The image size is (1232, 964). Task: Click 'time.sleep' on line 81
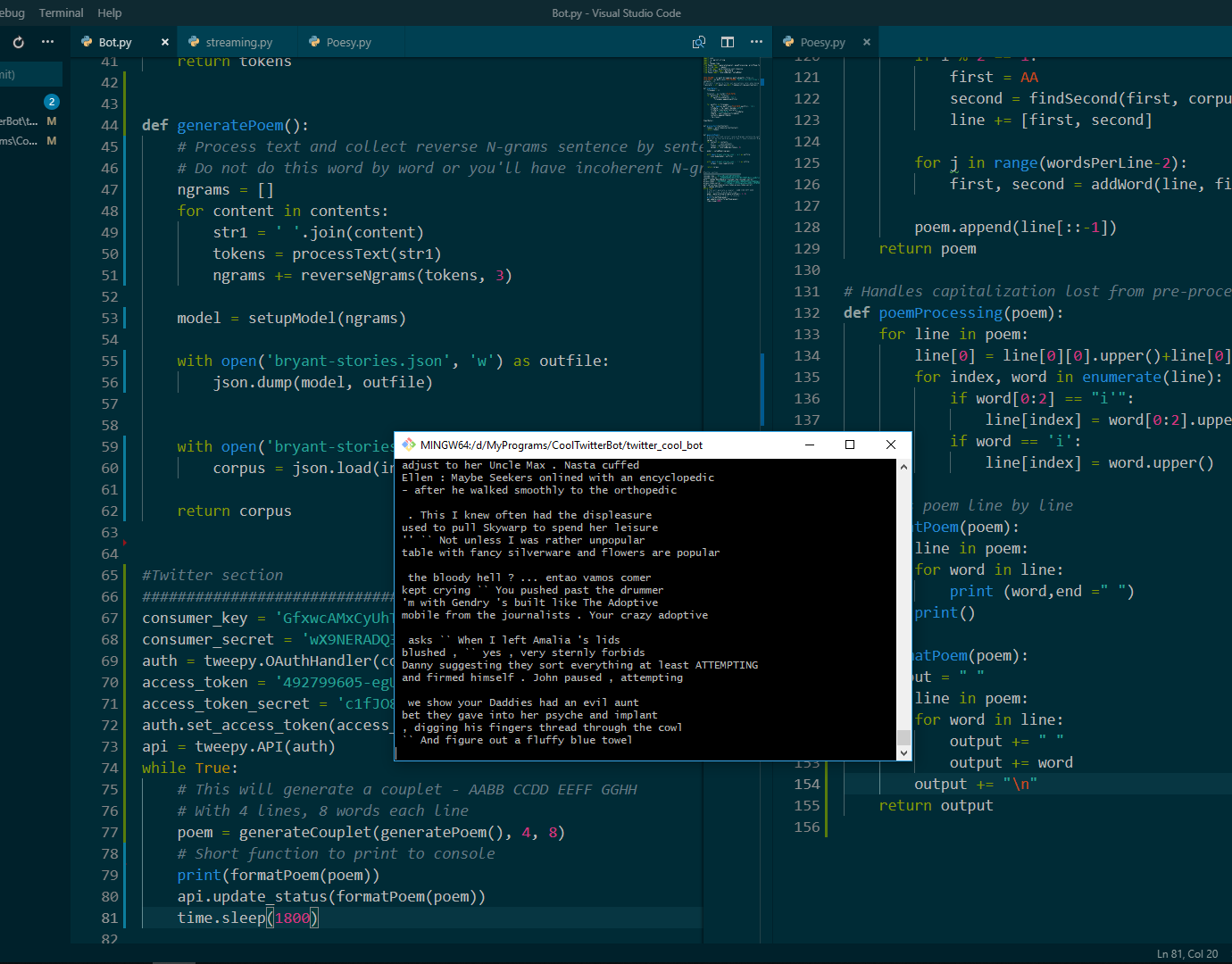pos(221,918)
